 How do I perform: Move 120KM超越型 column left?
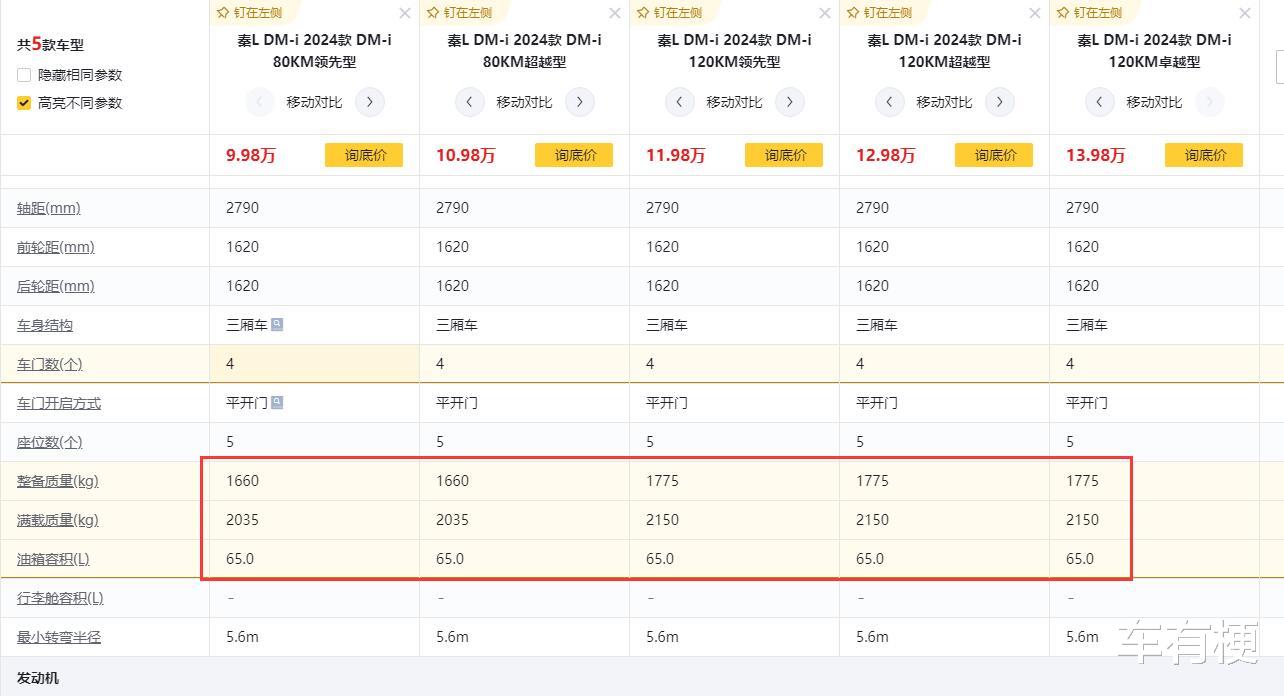890,102
